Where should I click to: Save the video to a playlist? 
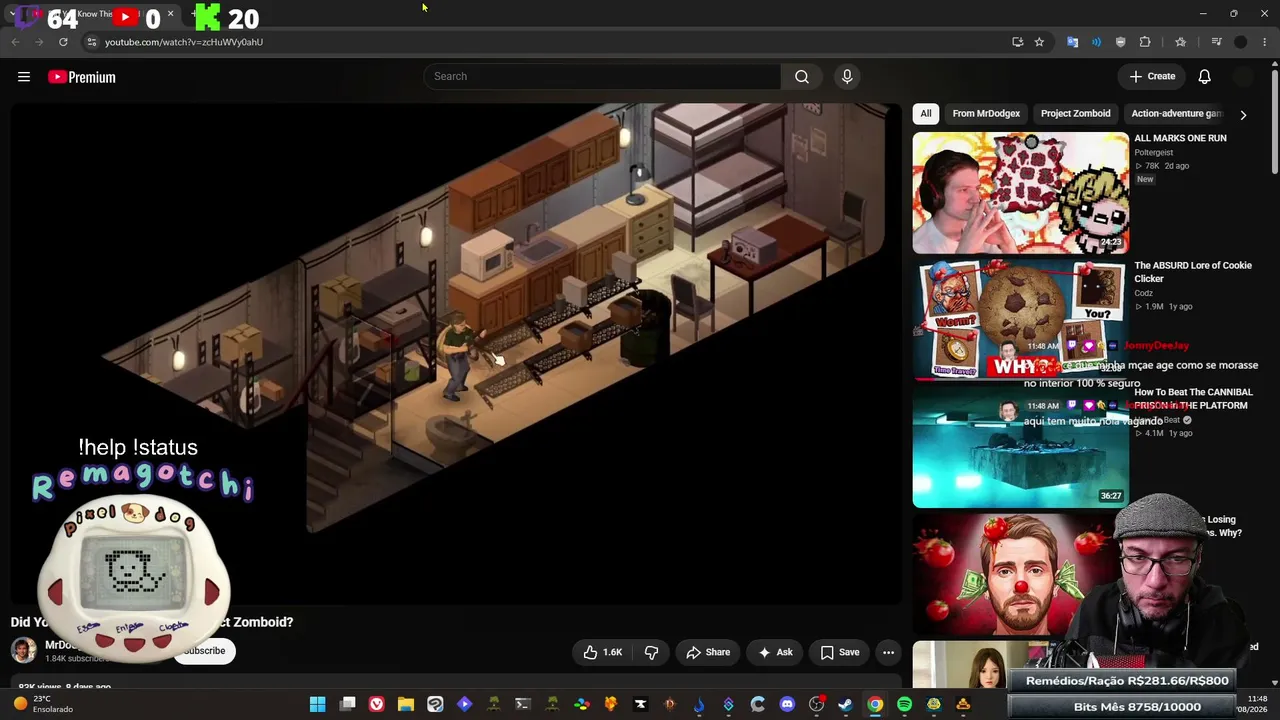840,652
